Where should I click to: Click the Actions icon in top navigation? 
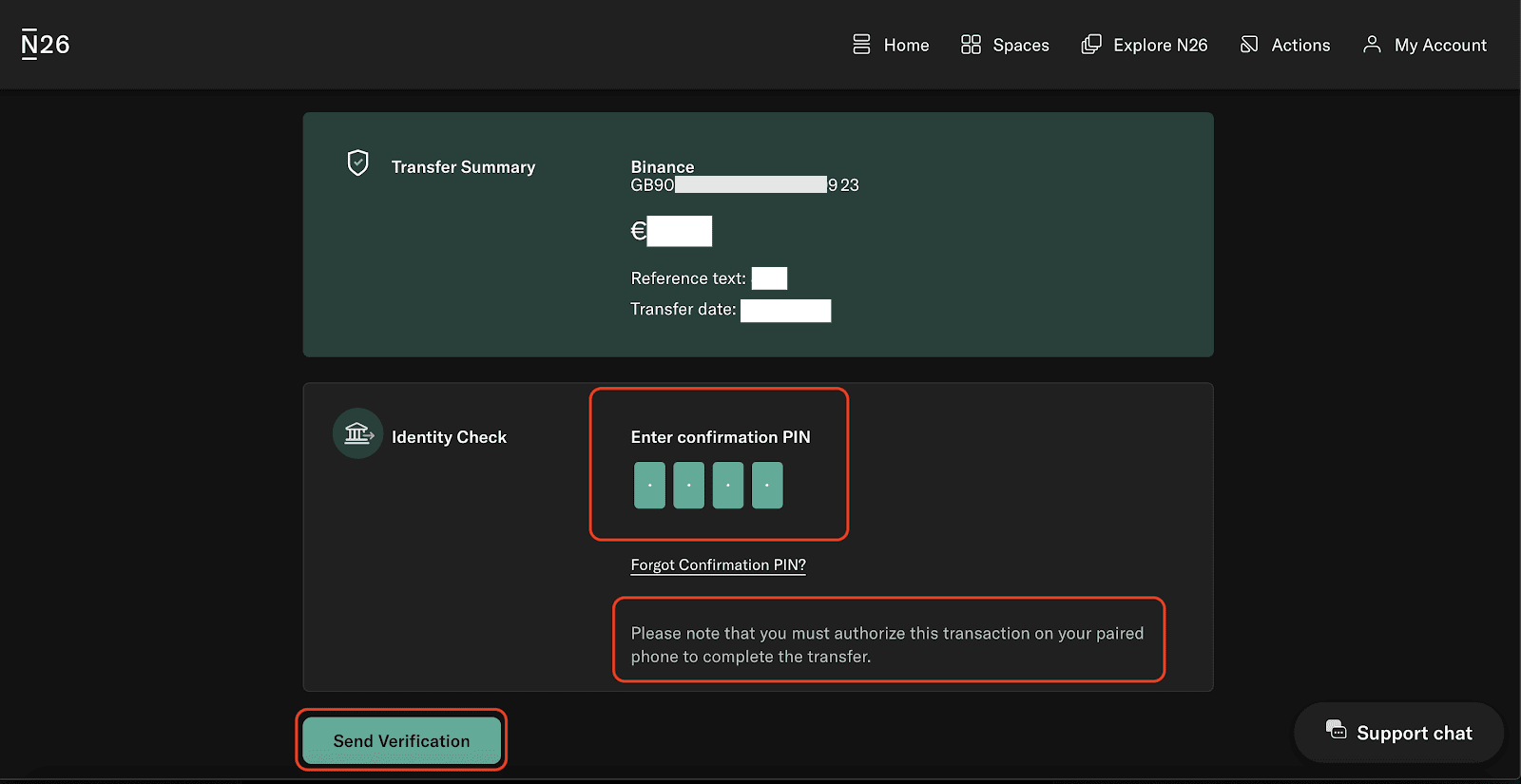point(1249,45)
